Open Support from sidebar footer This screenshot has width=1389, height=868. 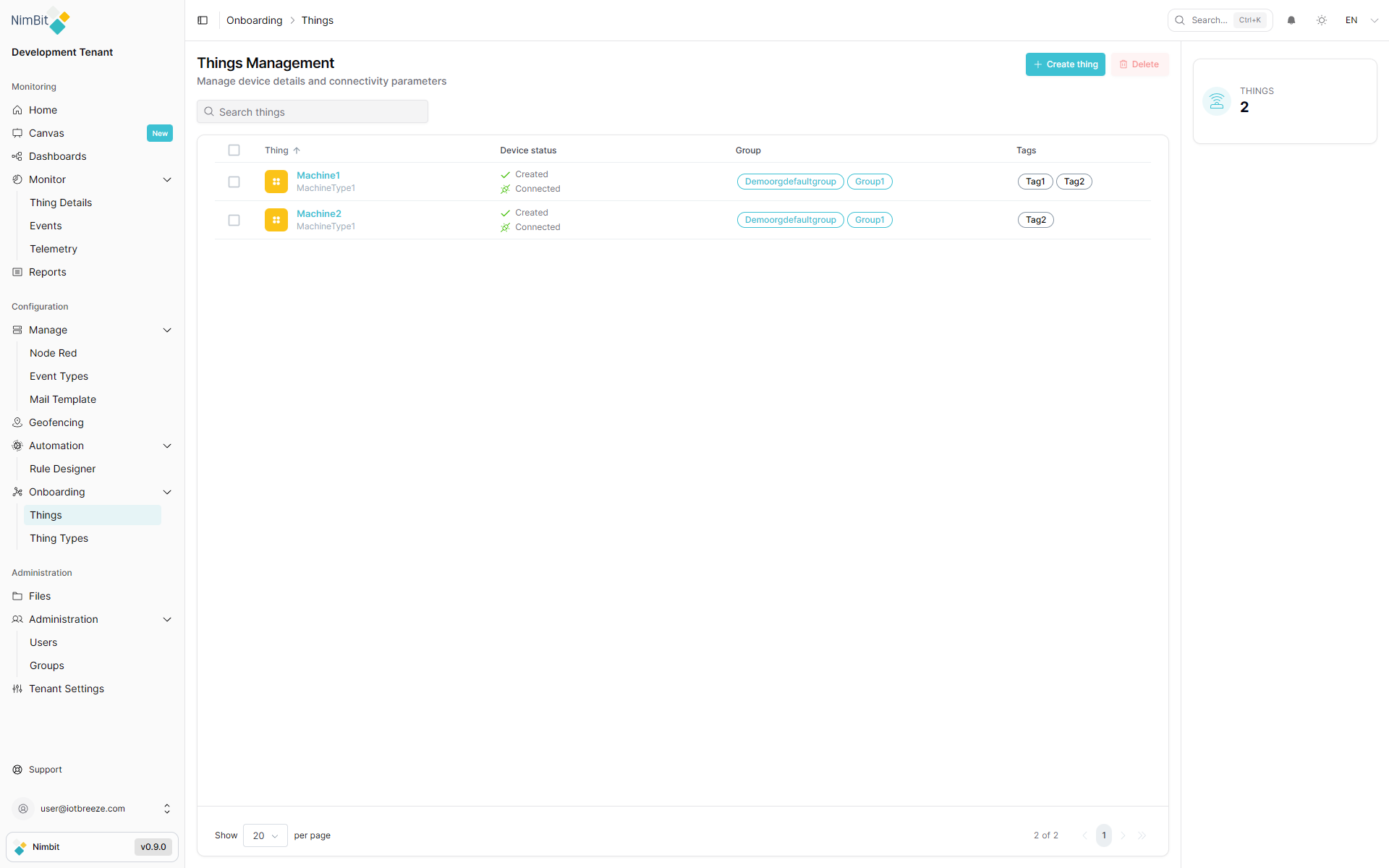click(45, 770)
